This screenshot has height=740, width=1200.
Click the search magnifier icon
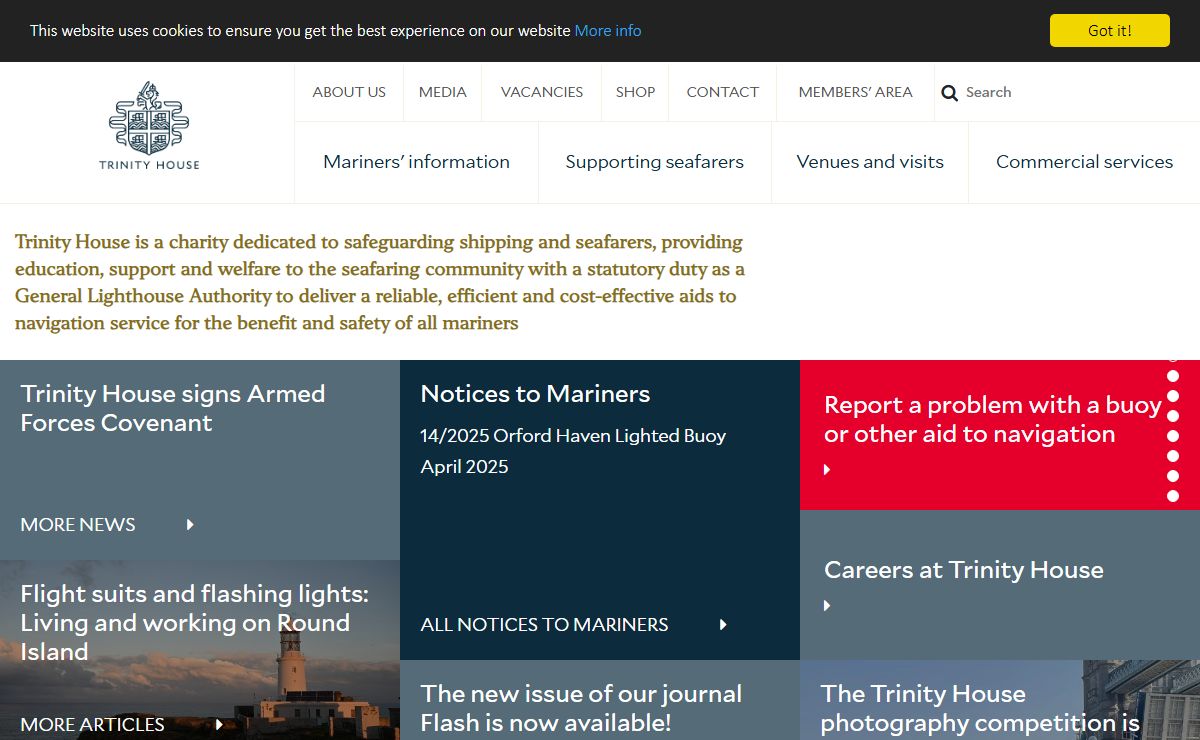[950, 93]
